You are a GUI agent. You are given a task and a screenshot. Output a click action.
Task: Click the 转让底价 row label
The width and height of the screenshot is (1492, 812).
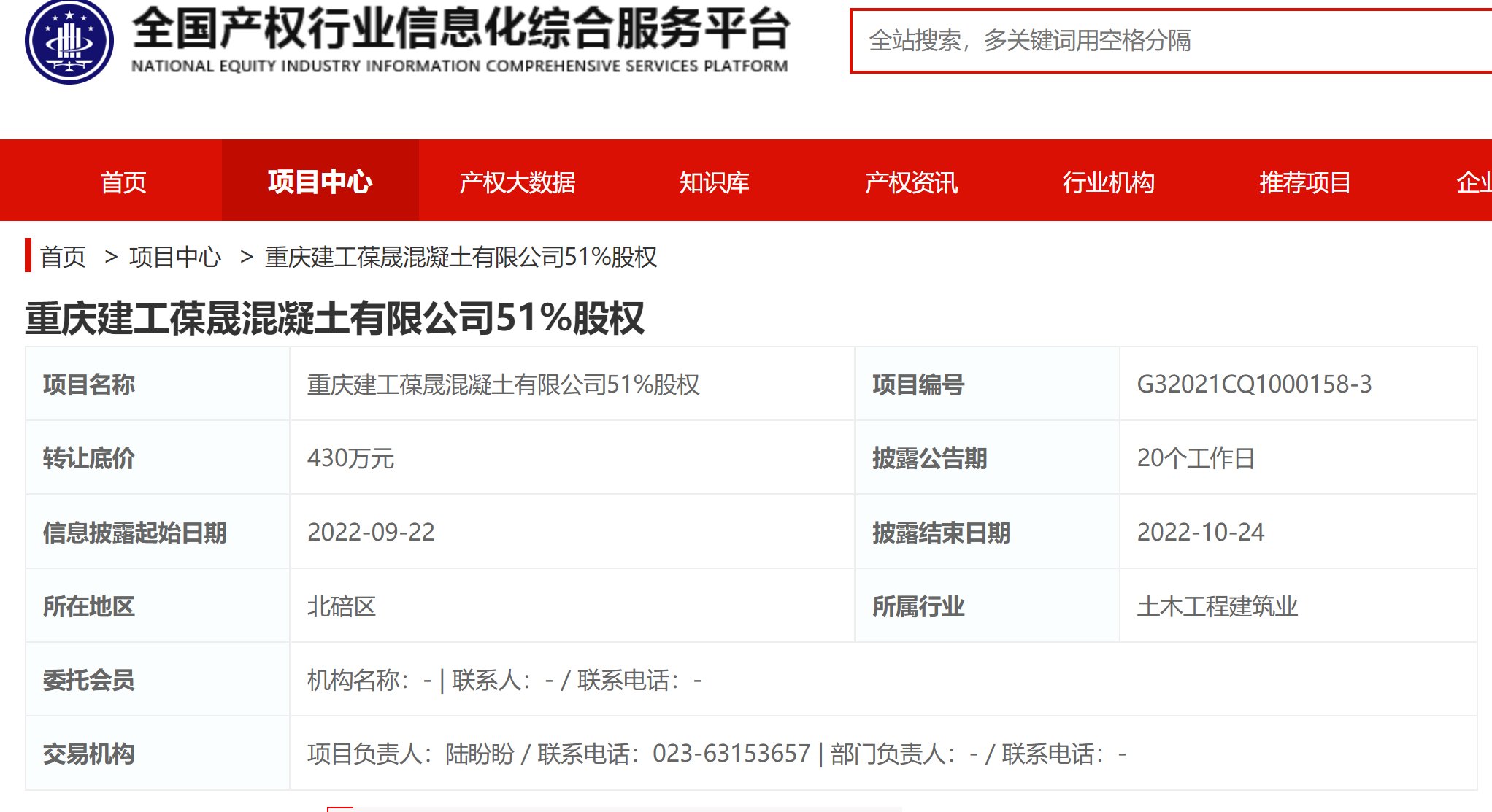click(88, 458)
